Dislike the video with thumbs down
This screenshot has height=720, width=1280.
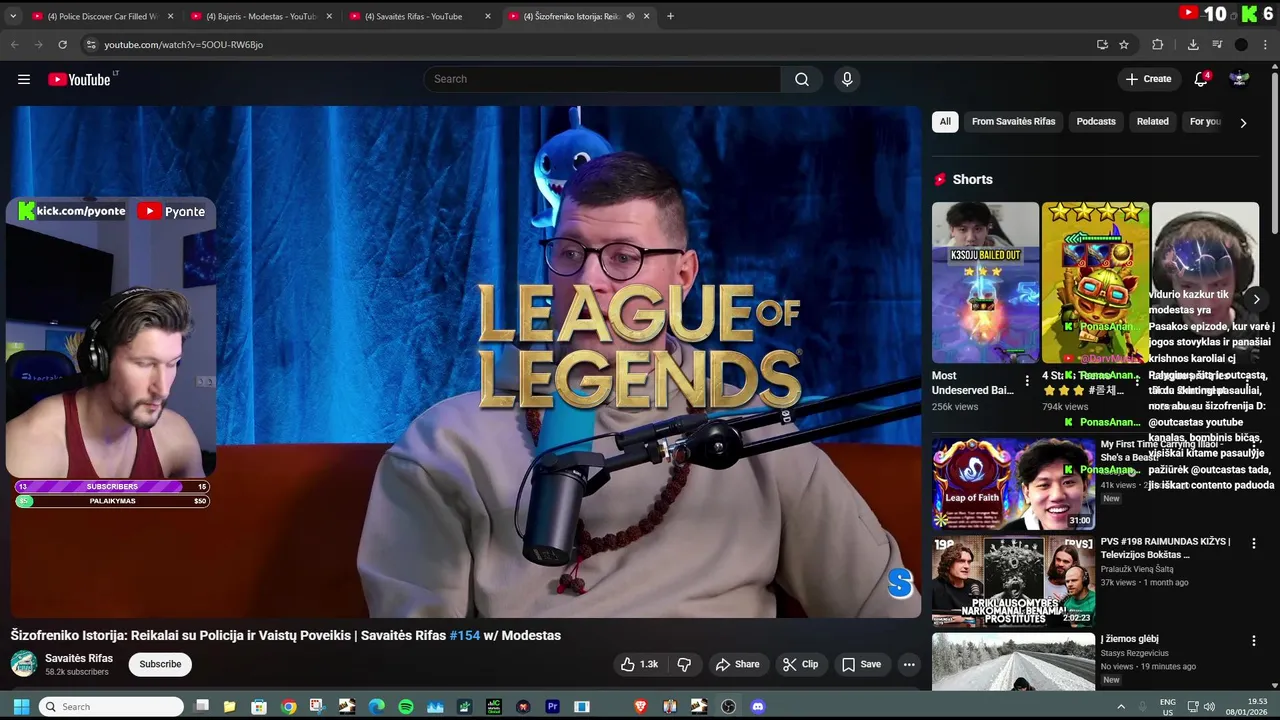(685, 664)
